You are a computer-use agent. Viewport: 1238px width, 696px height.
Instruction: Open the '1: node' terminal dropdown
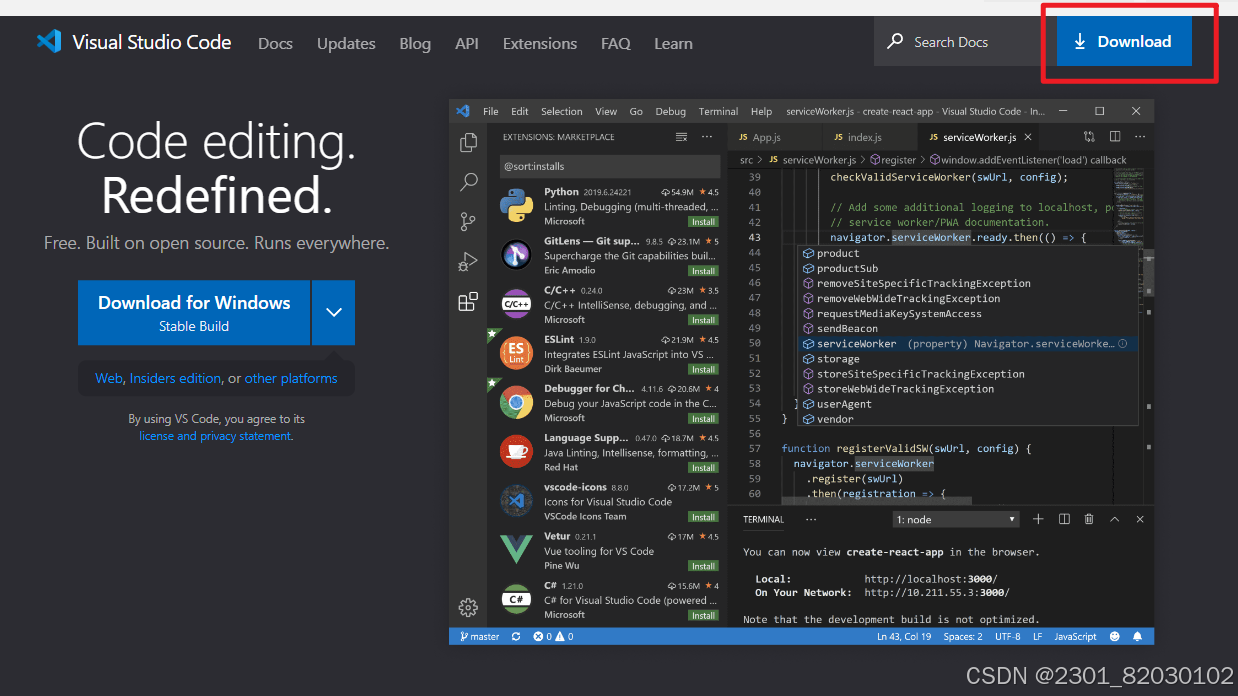[x=955, y=519]
